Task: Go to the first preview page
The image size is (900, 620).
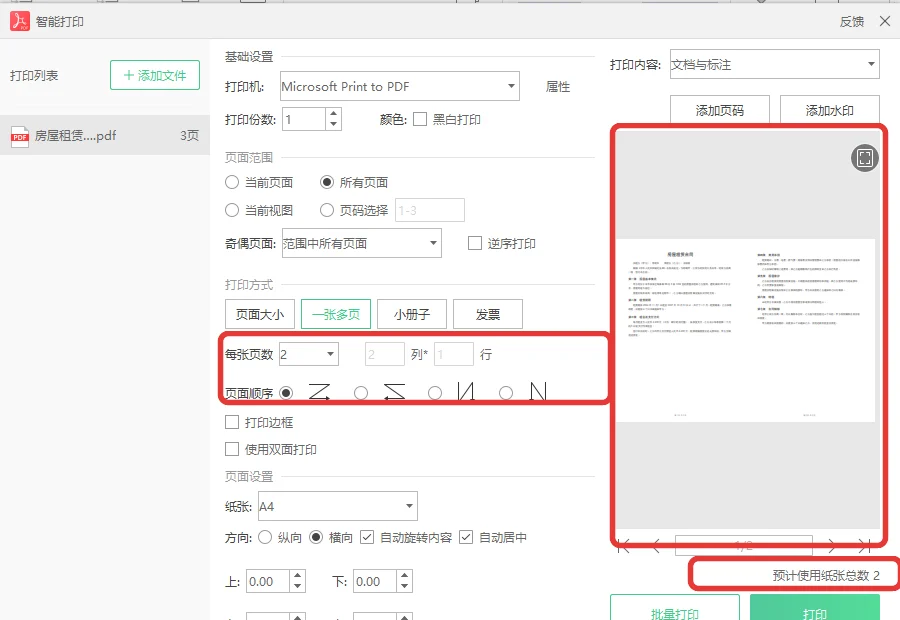Action: pos(624,546)
